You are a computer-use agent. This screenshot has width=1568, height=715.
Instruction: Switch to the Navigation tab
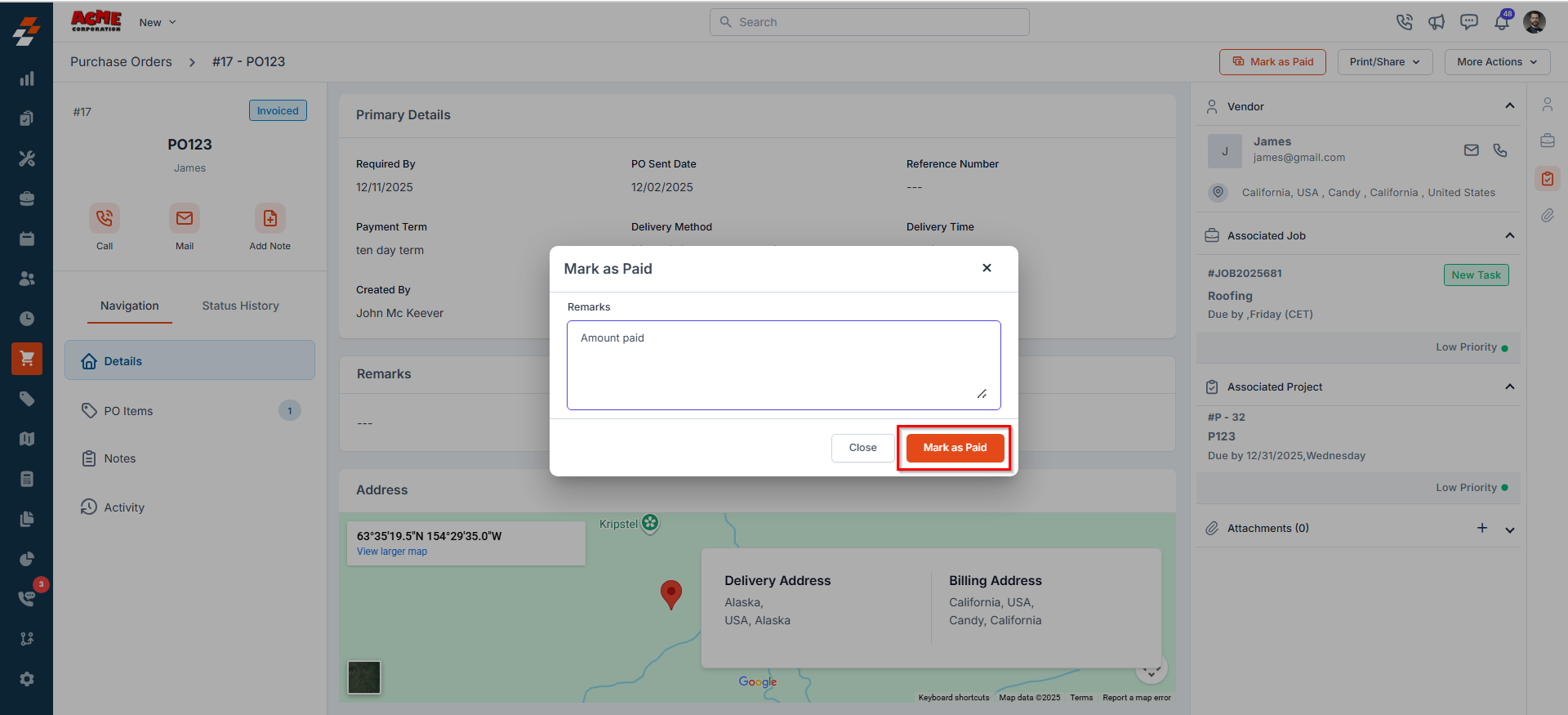[130, 306]
